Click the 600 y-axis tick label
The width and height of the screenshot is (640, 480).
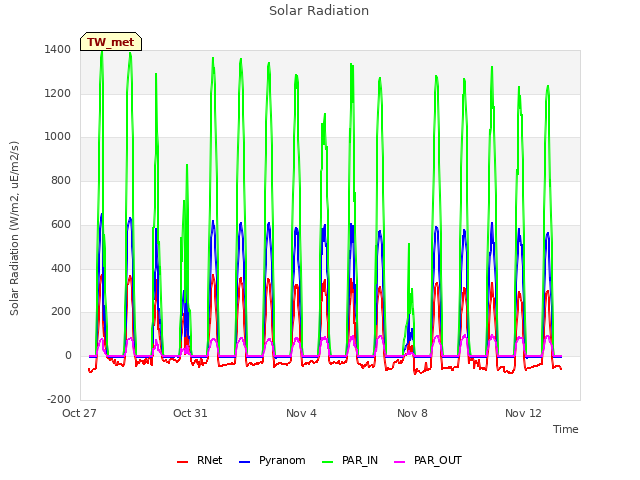(61, 224)
